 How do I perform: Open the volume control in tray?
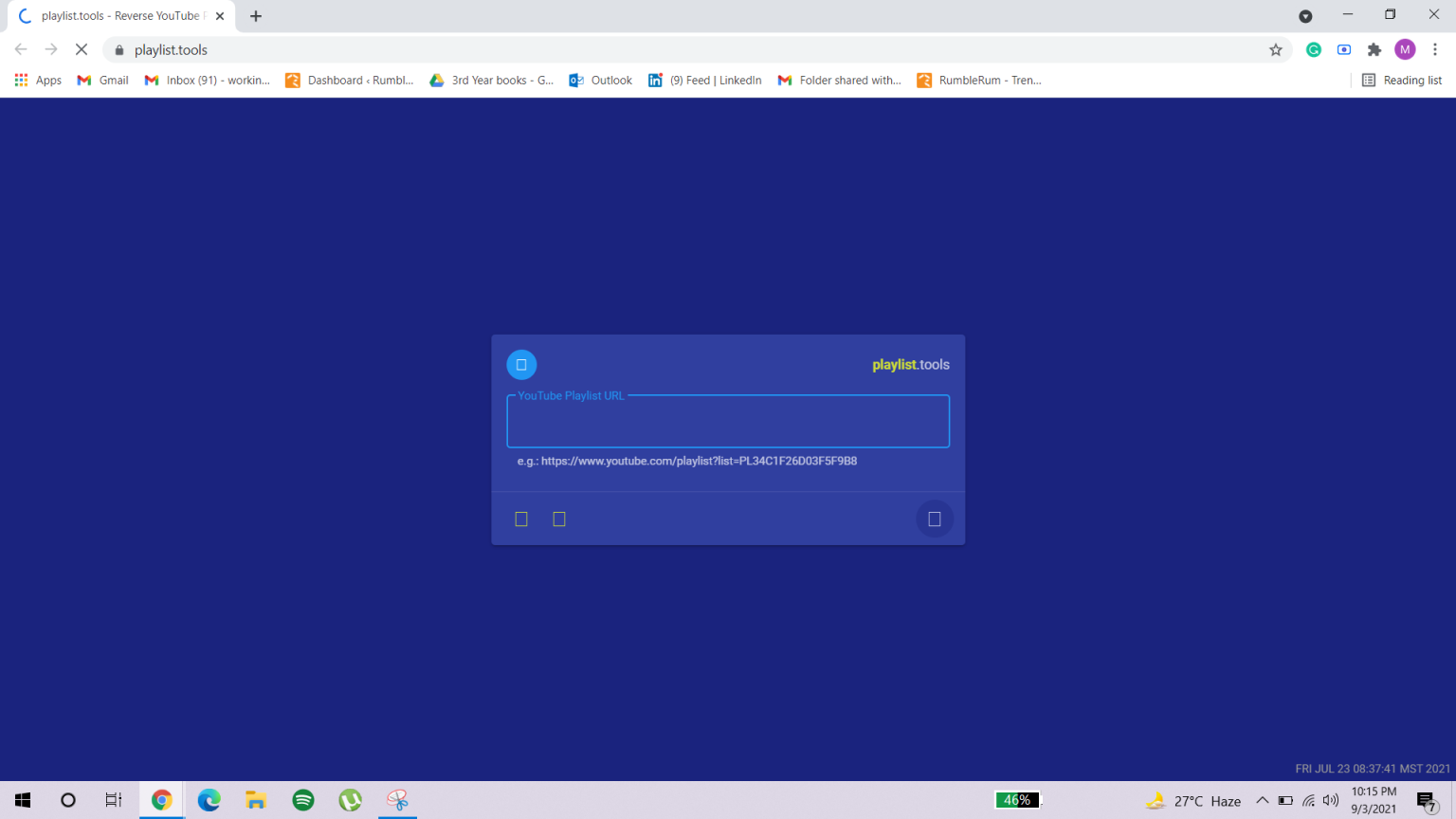coord(1331,800)
